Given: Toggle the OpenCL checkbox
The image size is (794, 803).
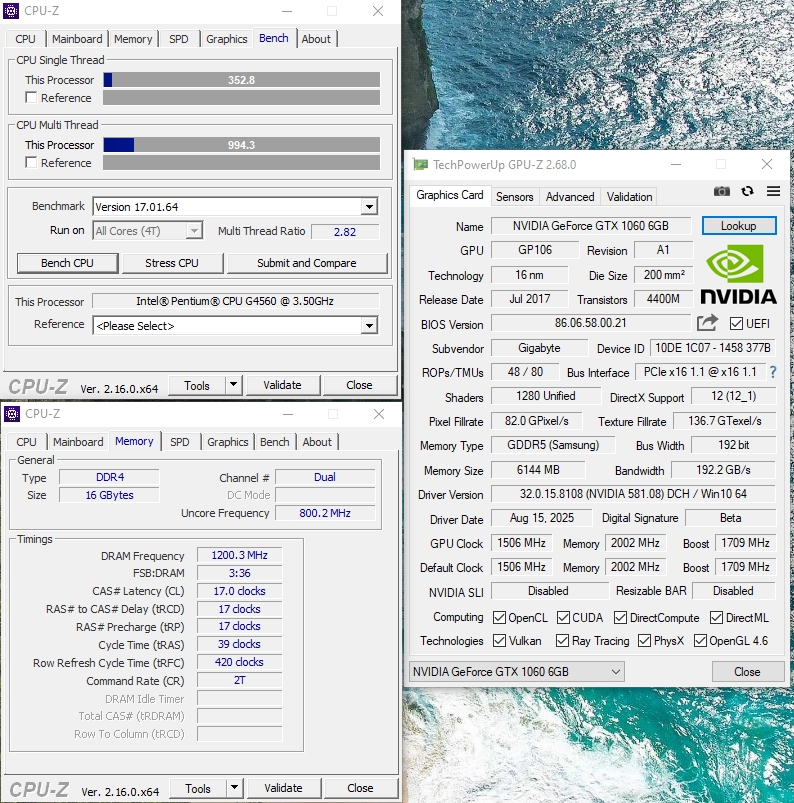Looking at the screenshot, I should [499, 618].
